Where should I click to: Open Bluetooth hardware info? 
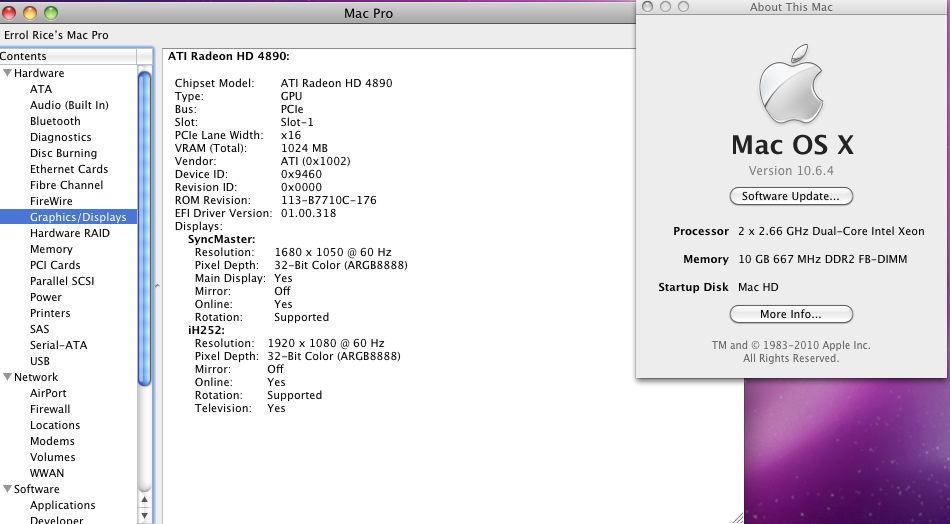(55, 121)
